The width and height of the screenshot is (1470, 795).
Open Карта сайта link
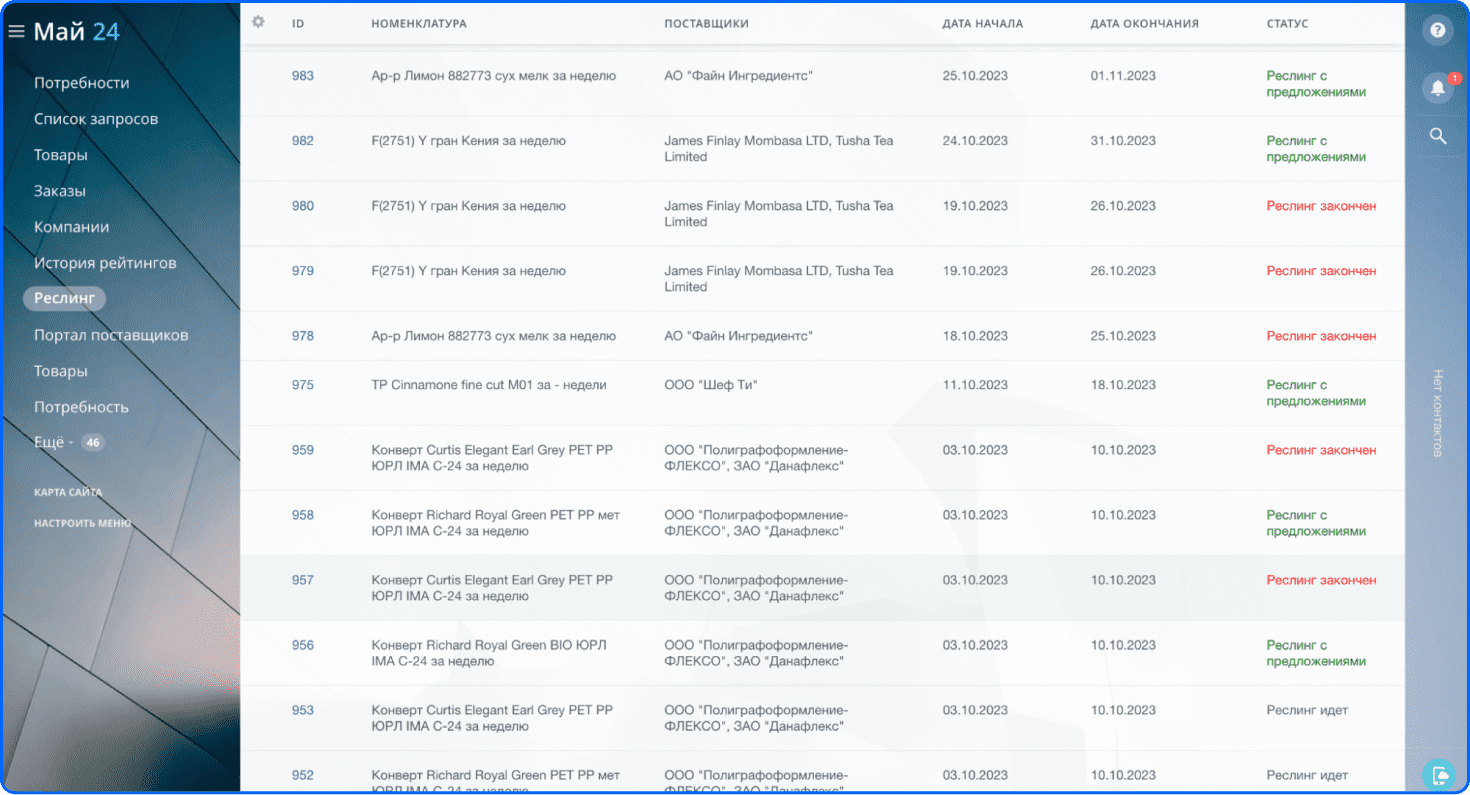coord(68,492)
